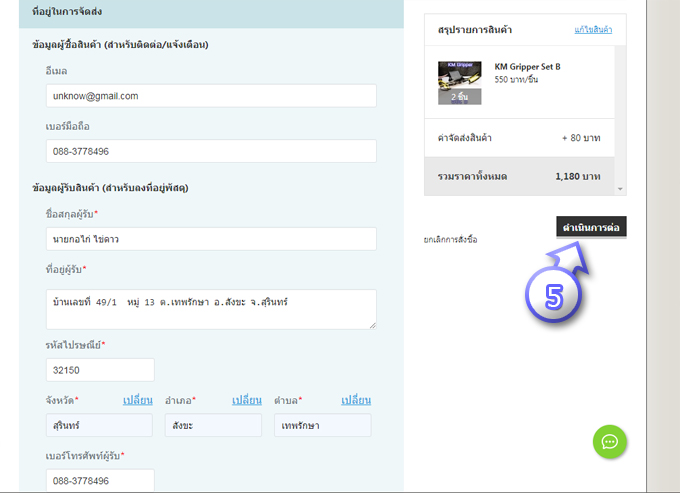Click เปลี่ยน link next to อำเภอ

click(247, 400)
